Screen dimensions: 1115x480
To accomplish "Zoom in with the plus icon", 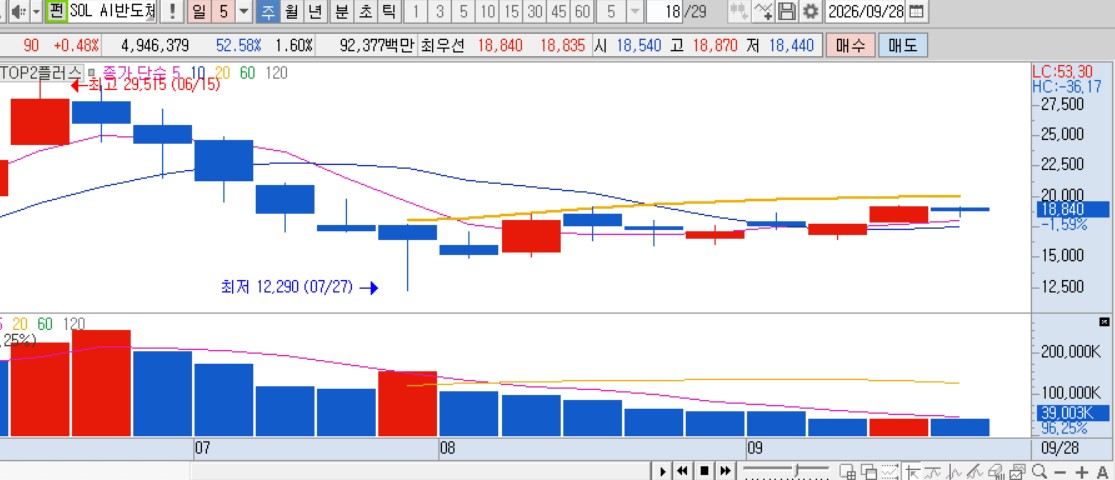I will 1082,471.
